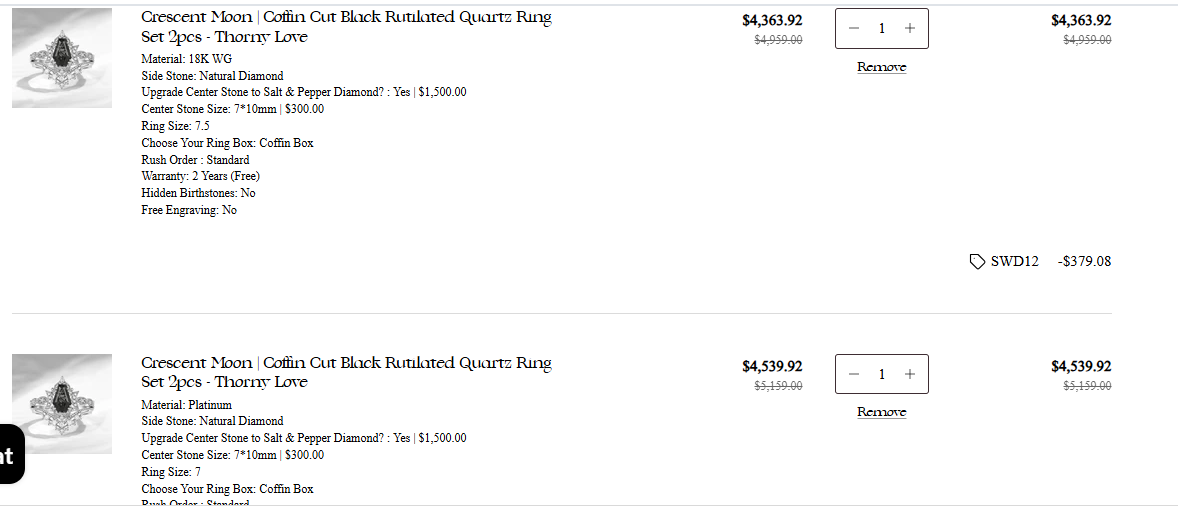Increase quantity of the Platinum ring
The height and width of the screenshot is (506, 1178).
(909, 374)
